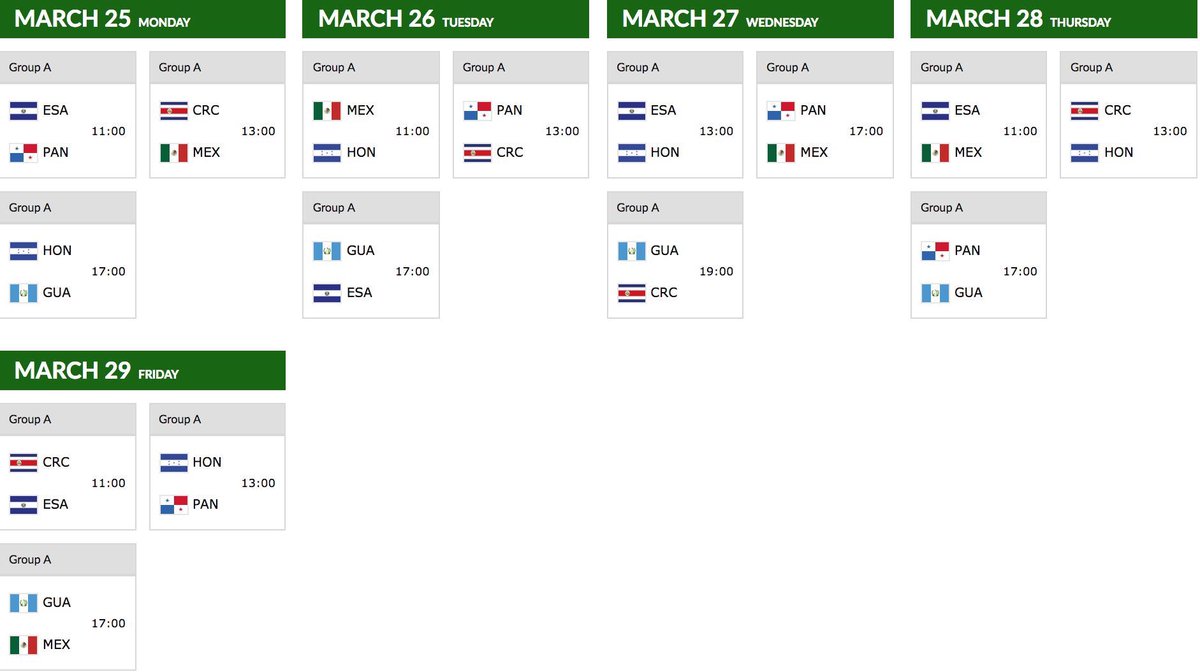Screen dimensions: 1200x672
Task: Click the Mexico flag in March 29 GUA–MEX match
Action: (x=23, y=644)
